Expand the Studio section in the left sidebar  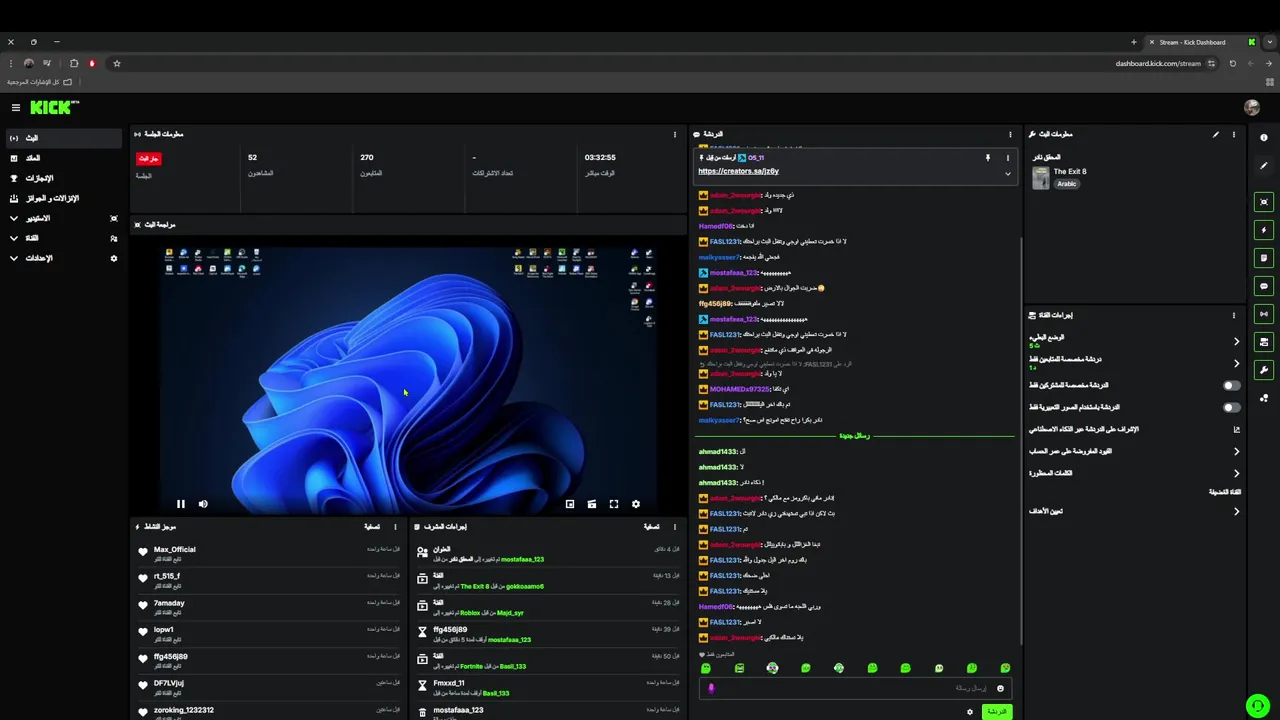(x=14, y=218)
